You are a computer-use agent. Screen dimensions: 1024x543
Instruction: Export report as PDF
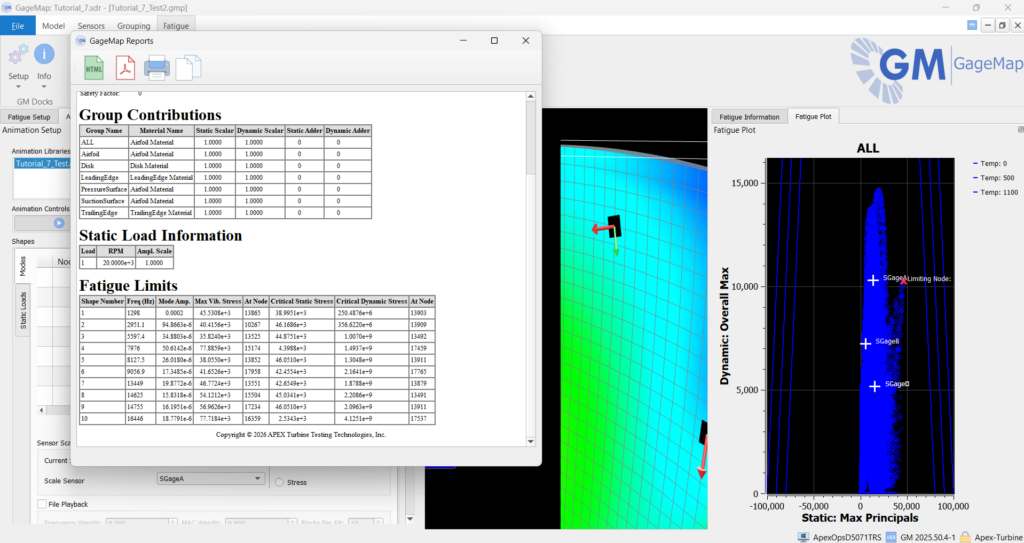click(x=125, y=68)
